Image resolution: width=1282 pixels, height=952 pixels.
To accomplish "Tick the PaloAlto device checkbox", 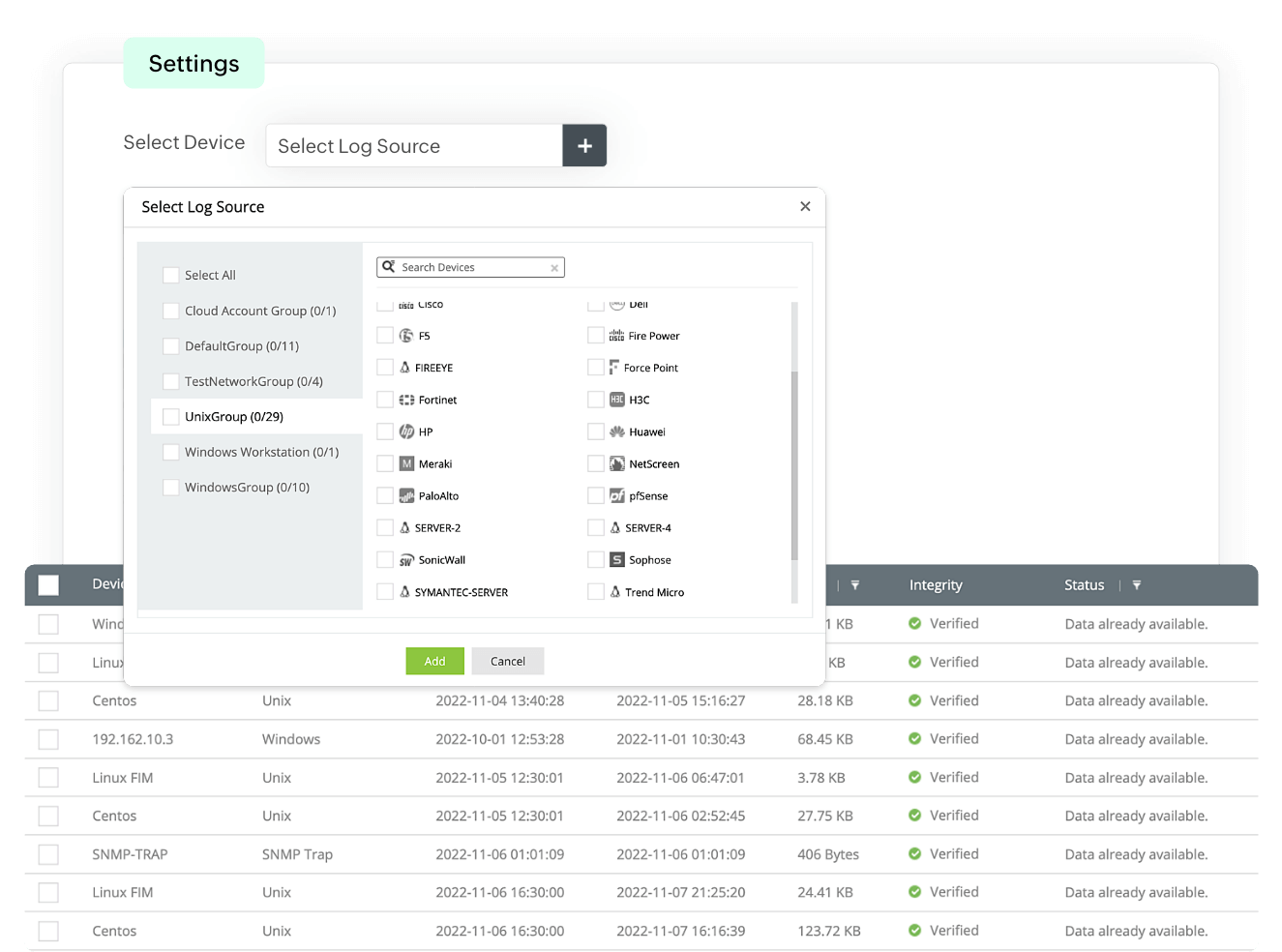I will tap(385, 496).
